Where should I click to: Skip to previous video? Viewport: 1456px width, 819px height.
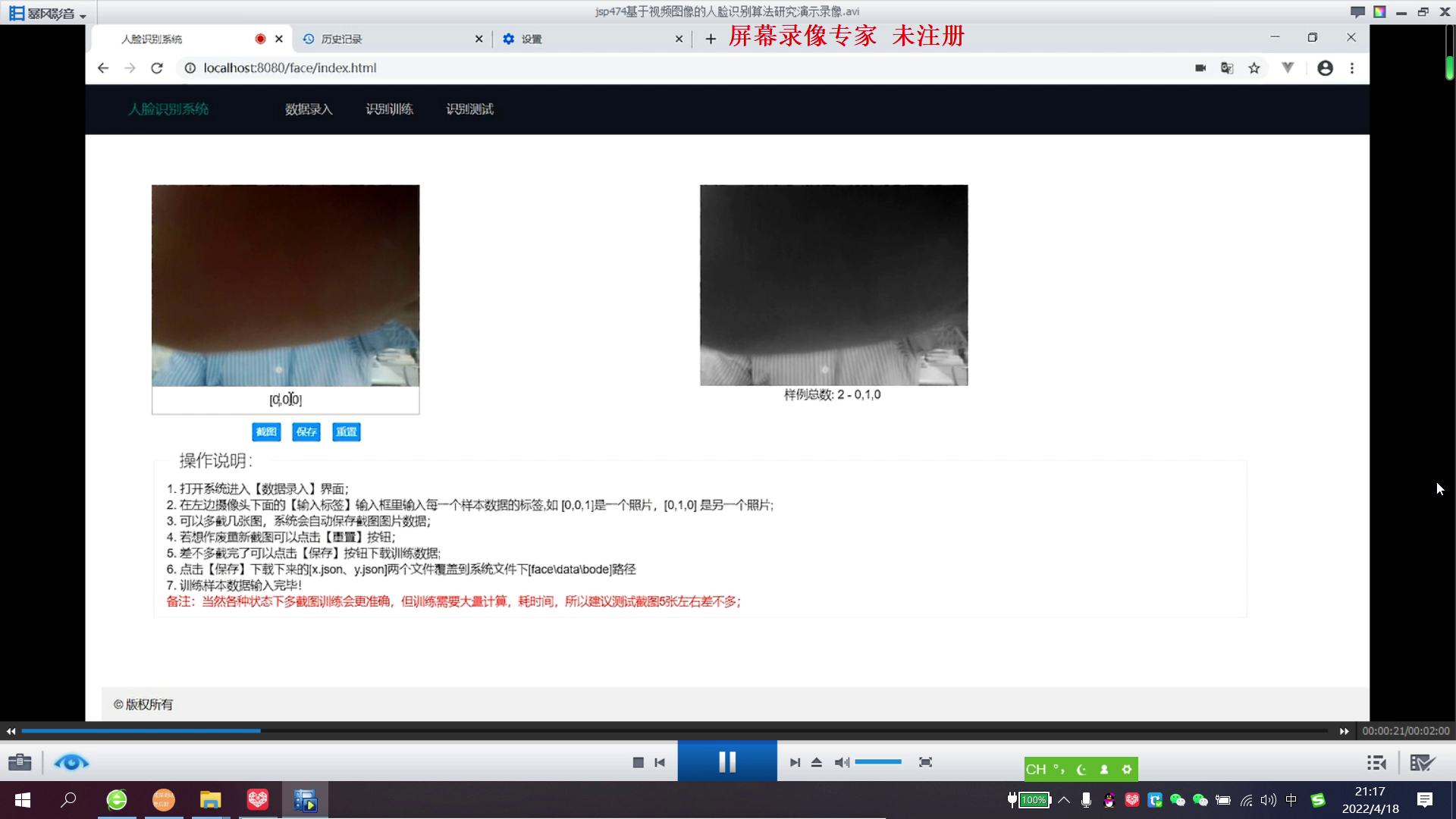click(660, 762)
